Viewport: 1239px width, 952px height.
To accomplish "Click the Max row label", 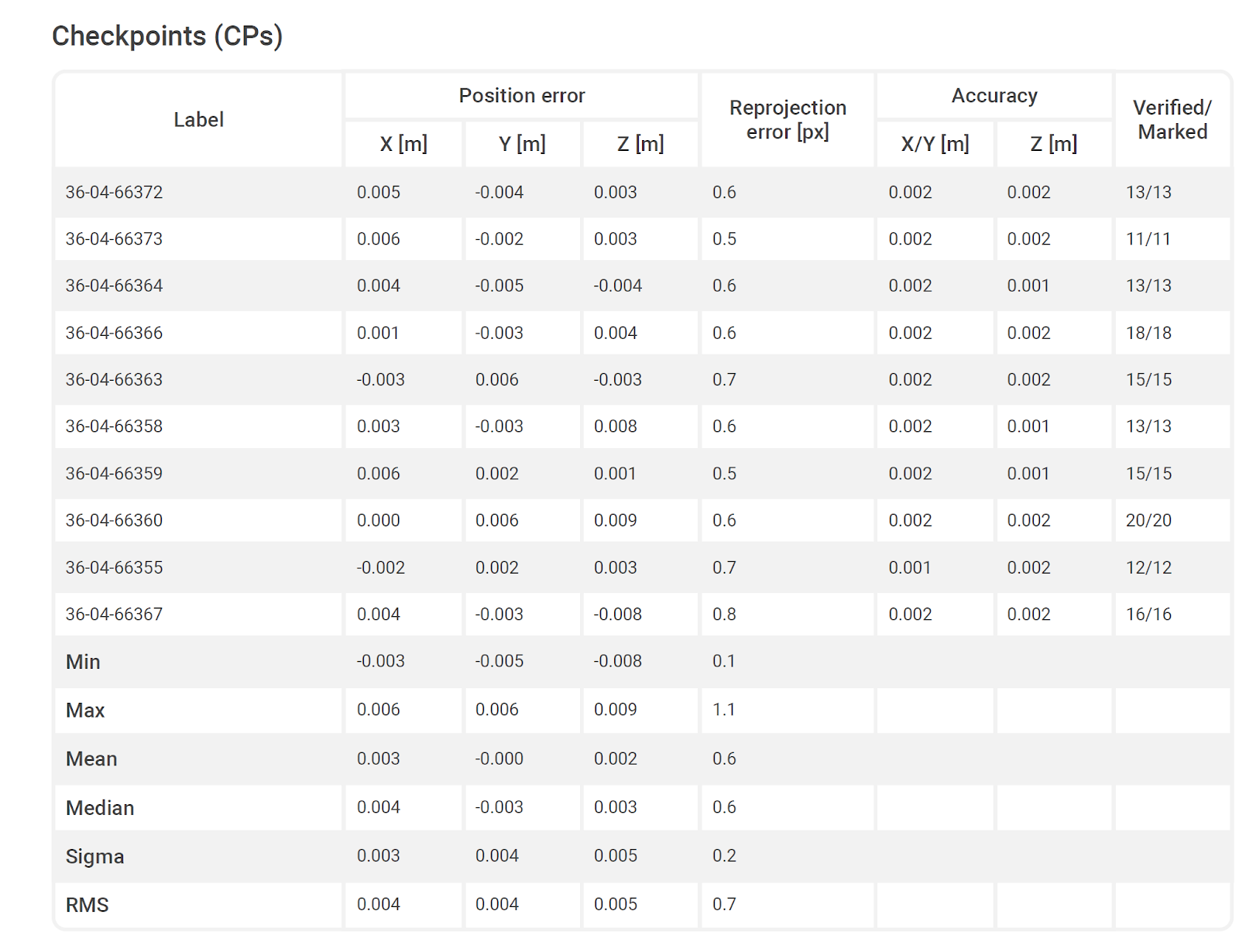I will click(x=84, y=711).
